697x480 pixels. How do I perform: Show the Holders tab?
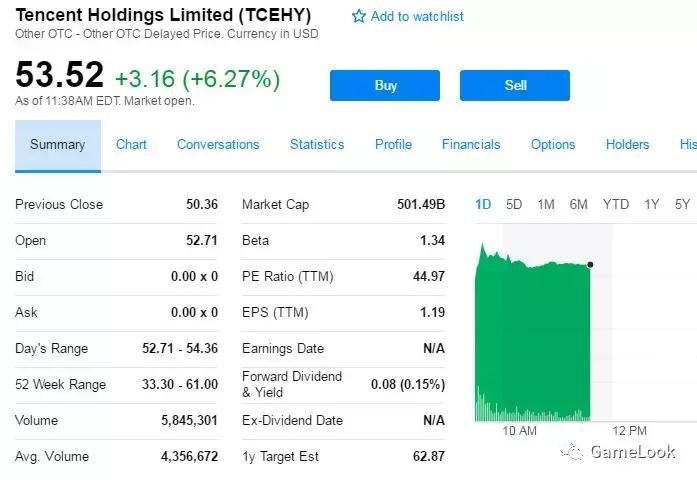point(628,145)
